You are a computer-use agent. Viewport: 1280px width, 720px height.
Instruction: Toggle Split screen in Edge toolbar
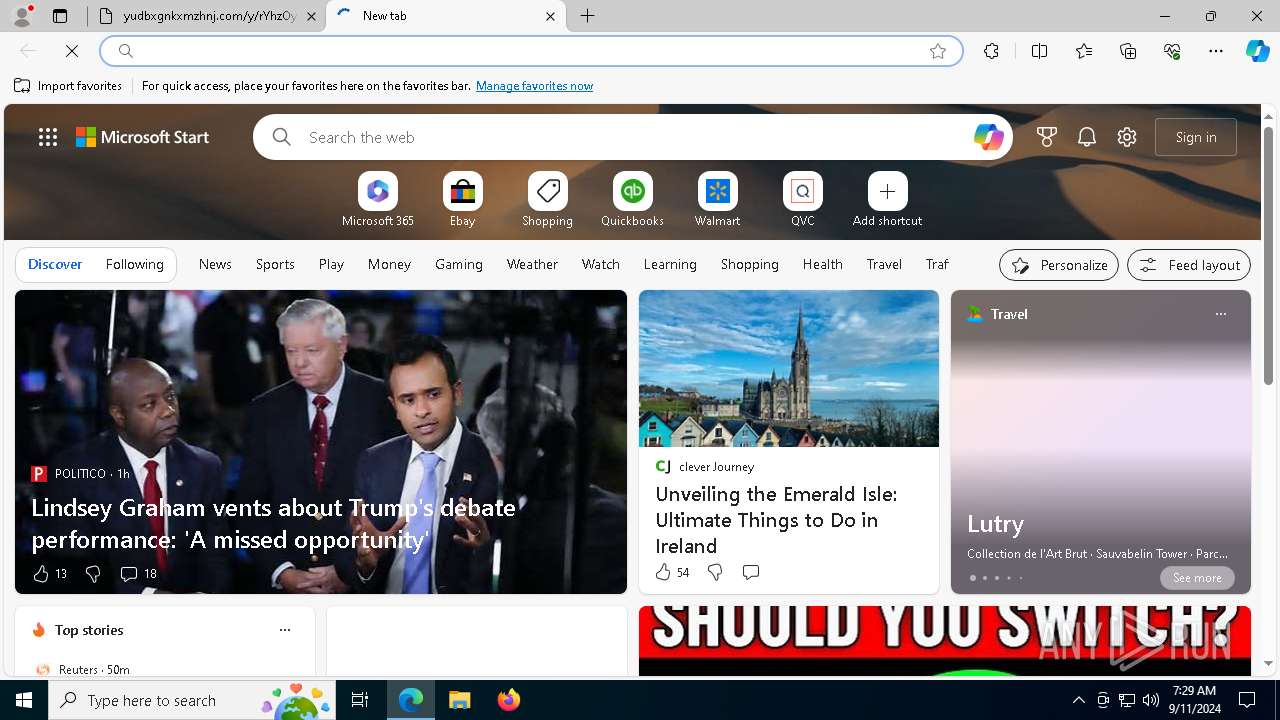[x=1039, y=51]
